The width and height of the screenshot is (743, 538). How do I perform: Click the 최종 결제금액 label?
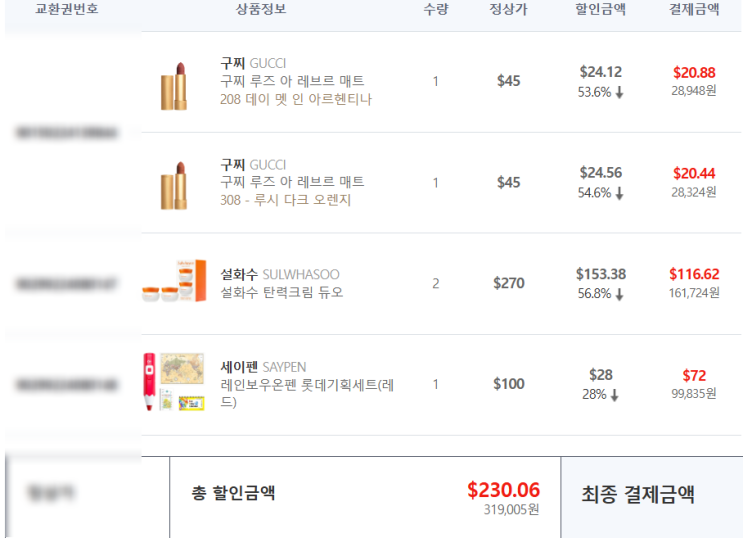tap(638, 494)
